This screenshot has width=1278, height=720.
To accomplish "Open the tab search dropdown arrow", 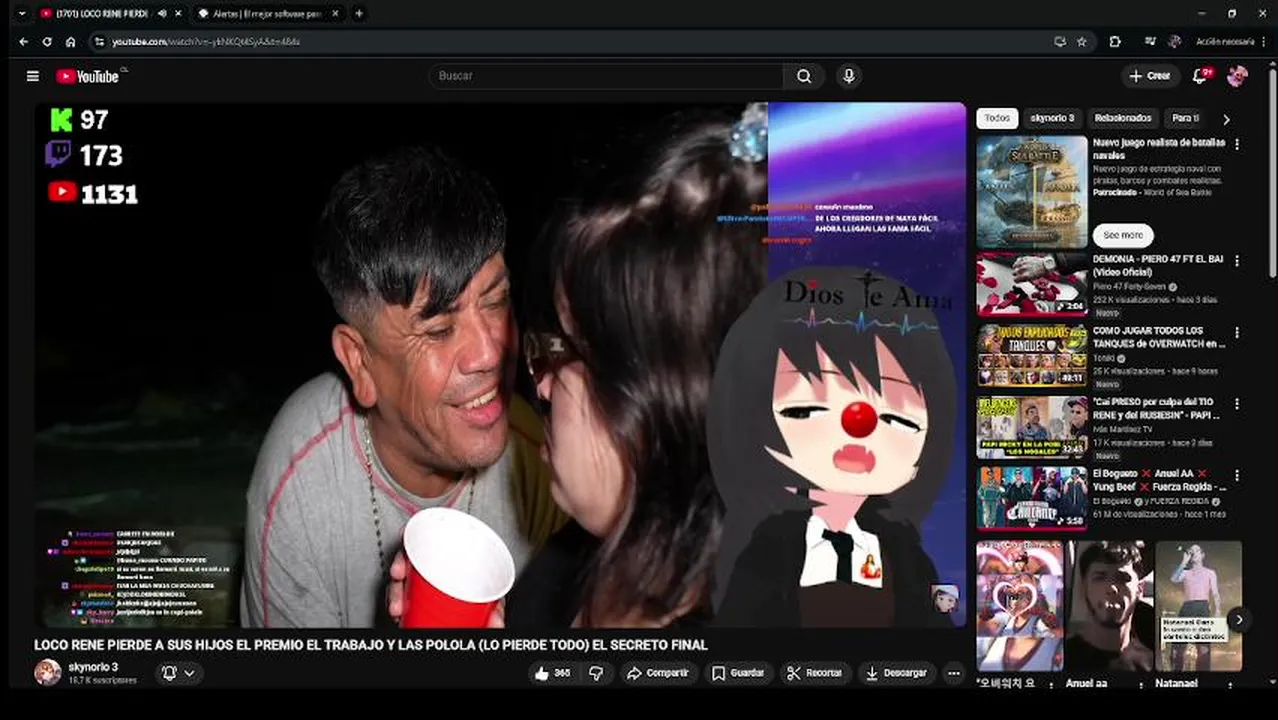I will [x=22, y=14].
